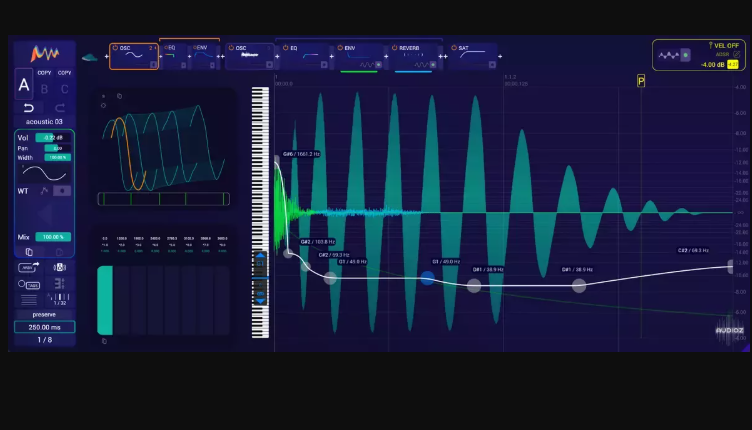Select the SAT module
Viewport: 752px width, 430px height.
point(472,56)
